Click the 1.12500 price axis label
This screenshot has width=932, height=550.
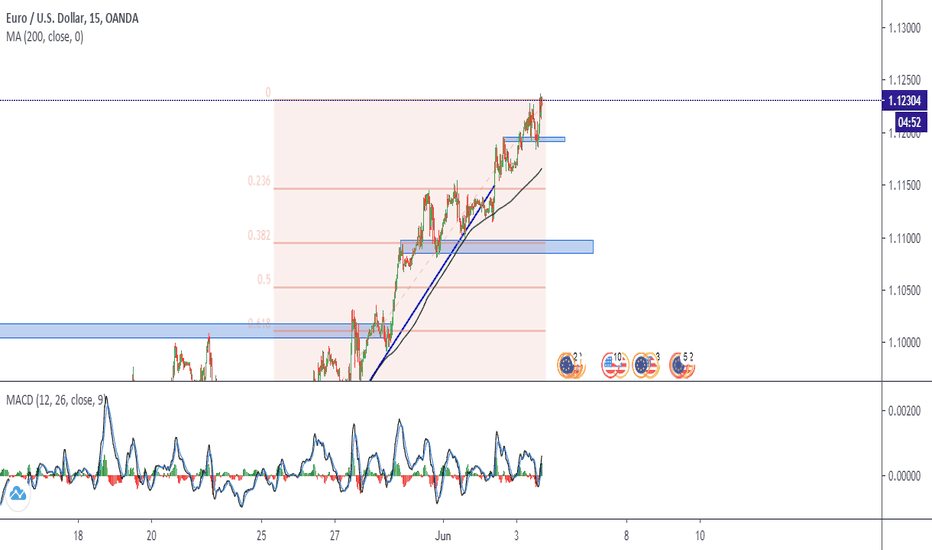coord(905,80)
